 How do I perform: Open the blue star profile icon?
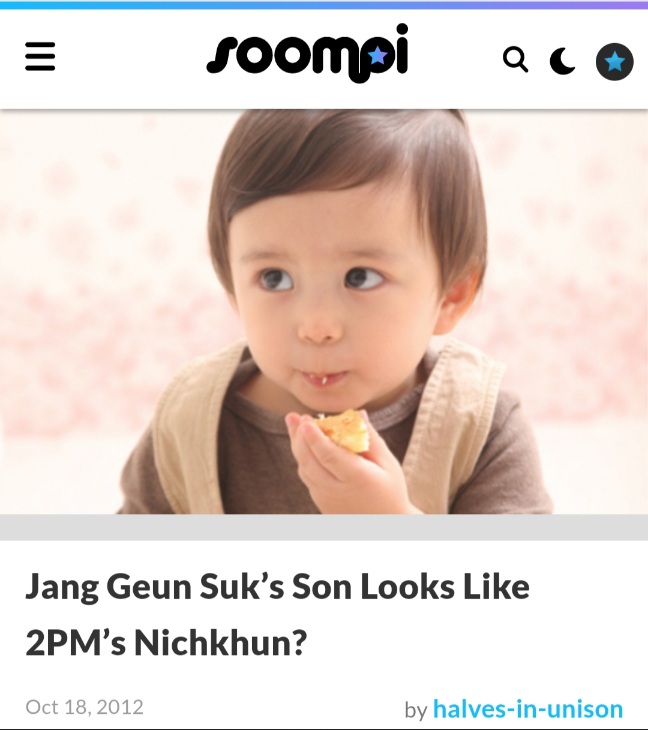614,61
